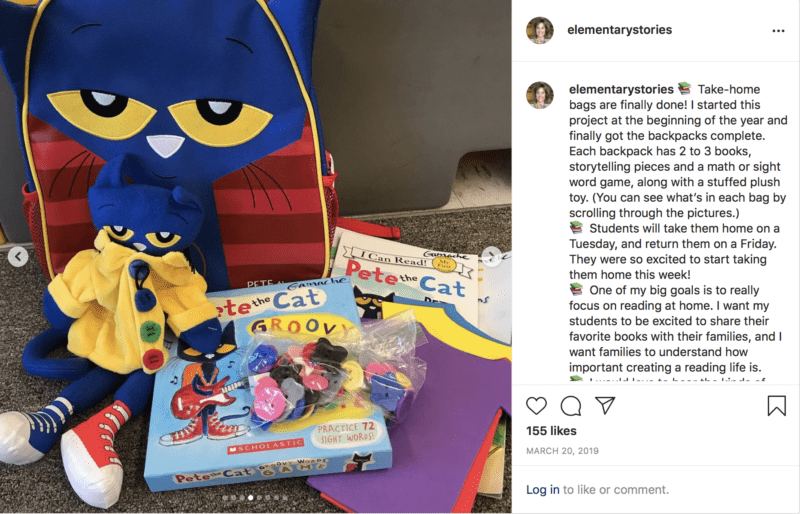Go to the previous photo with the left arrow
The image size is (800, 514).
(x=18, y=257)
